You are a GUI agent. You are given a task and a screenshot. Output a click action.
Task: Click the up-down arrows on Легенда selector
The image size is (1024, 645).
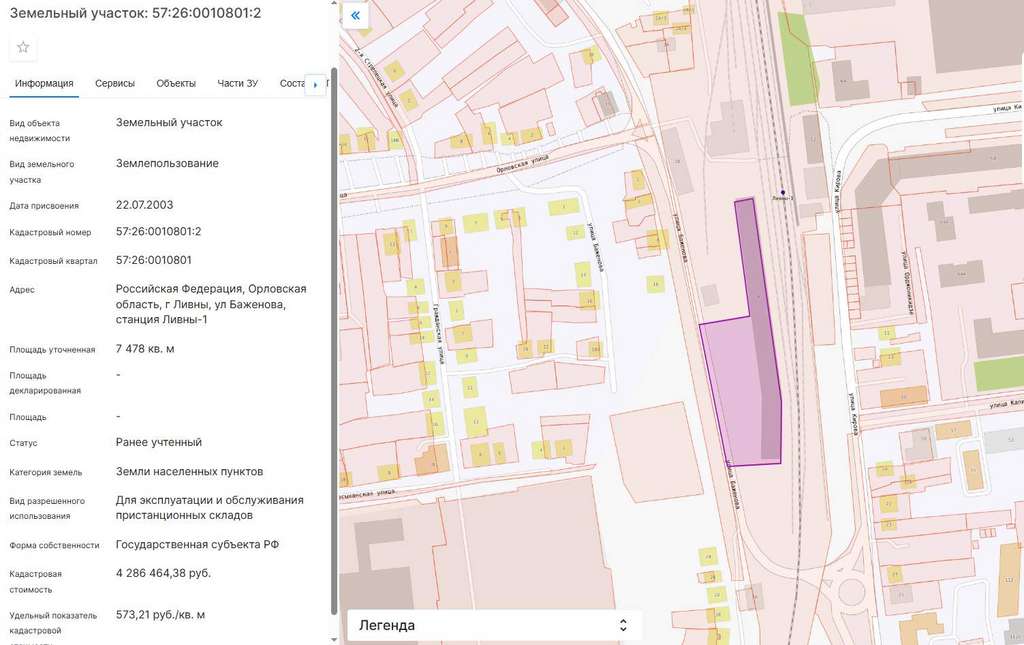click(623, 625)
